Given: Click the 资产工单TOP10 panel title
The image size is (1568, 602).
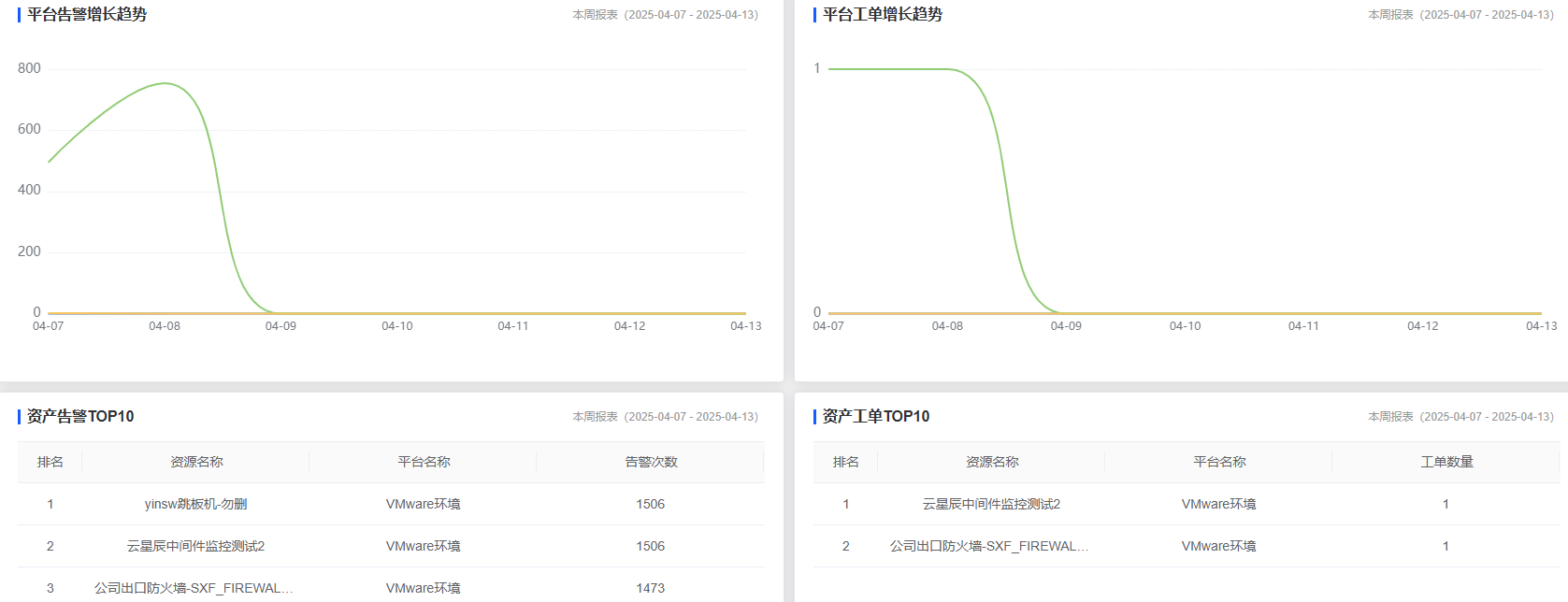Looking at the screenshot, I should [x=876, y=417].
